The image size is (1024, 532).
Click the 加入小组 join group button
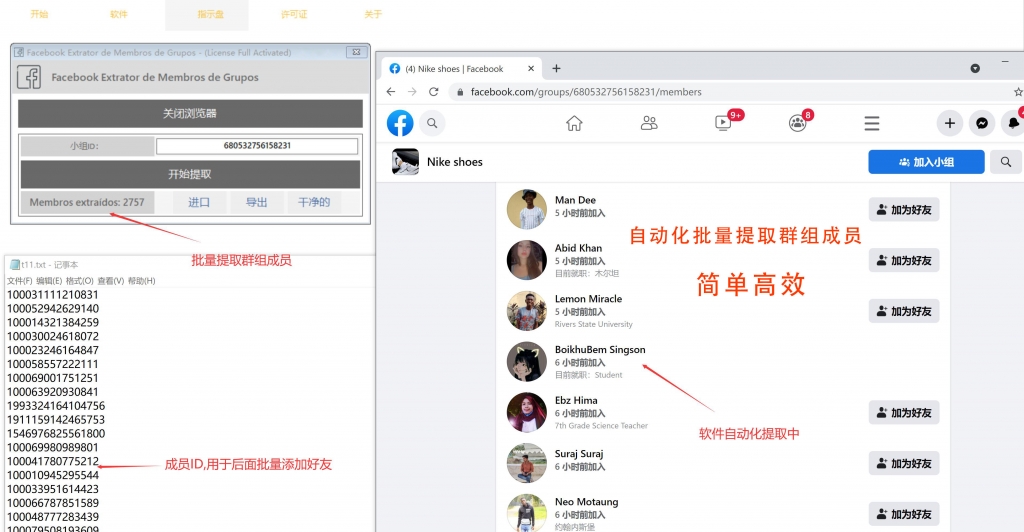click(926, 162)
